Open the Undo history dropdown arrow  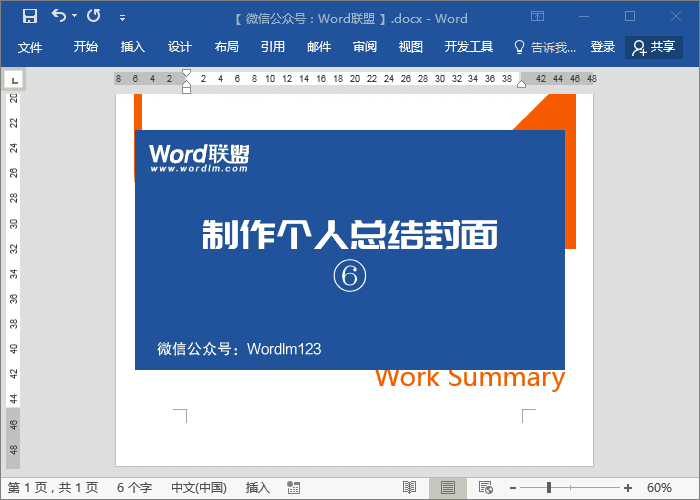point(75,16)
